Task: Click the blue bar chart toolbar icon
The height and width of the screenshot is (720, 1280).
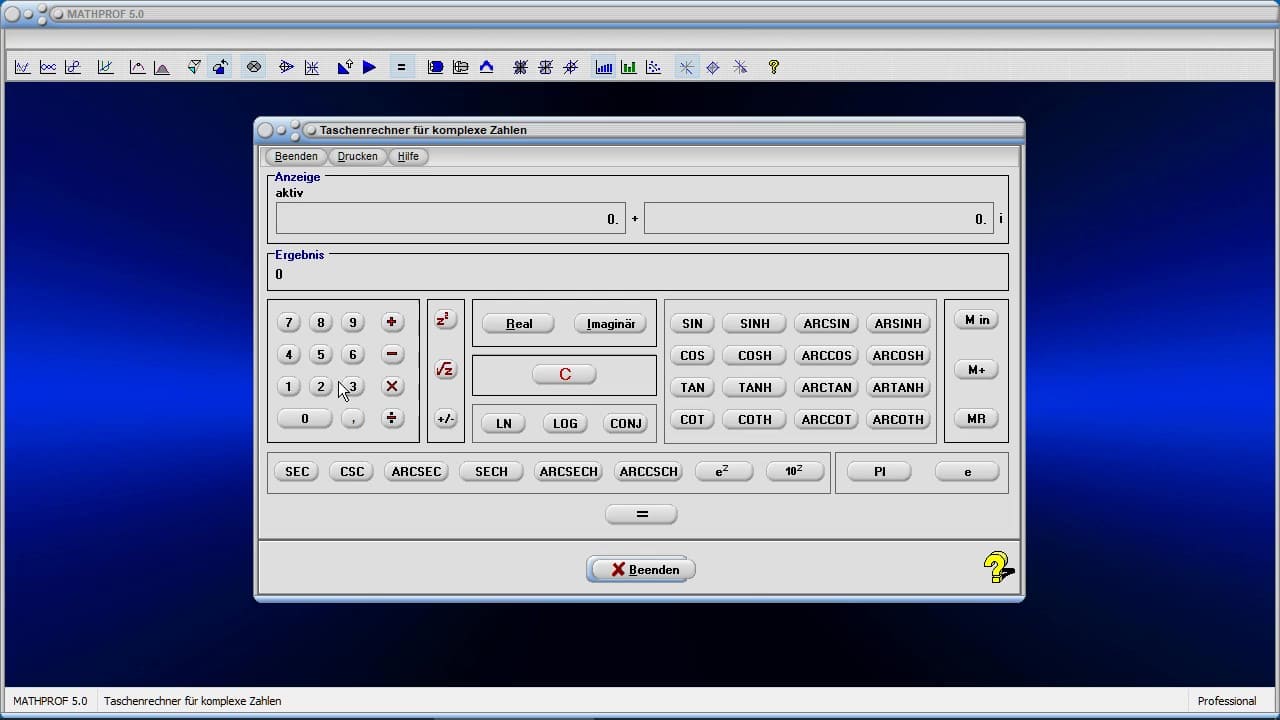Action: (x=604, y=67)
